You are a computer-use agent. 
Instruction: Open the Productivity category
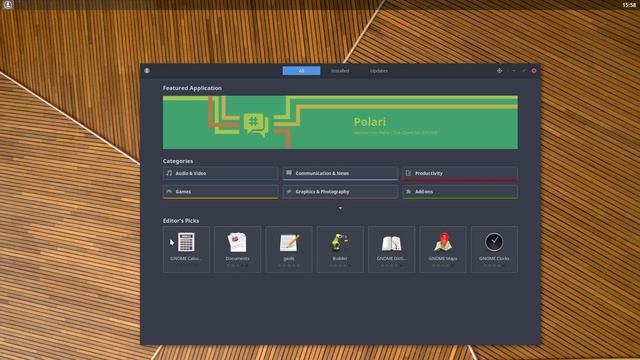pyautogui.click(x=460, y=173)
